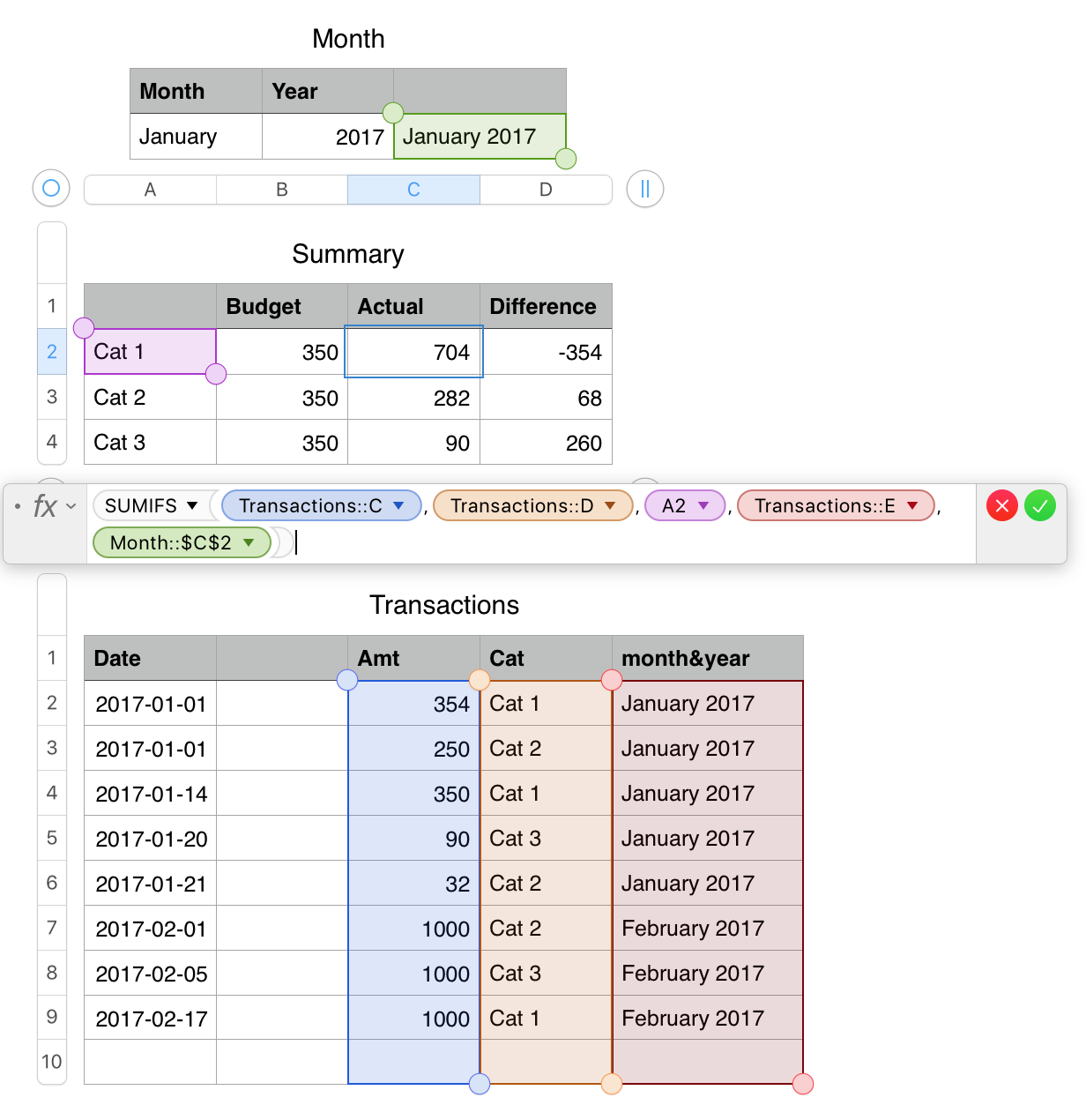This screenshot has width=1086, height=1120.
Task: Click the Transactions::C range top handle
Action: click(x=347, y=680)
